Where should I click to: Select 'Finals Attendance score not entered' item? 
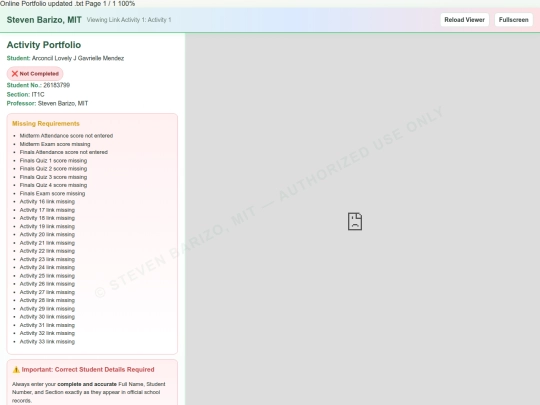(64, 152)
